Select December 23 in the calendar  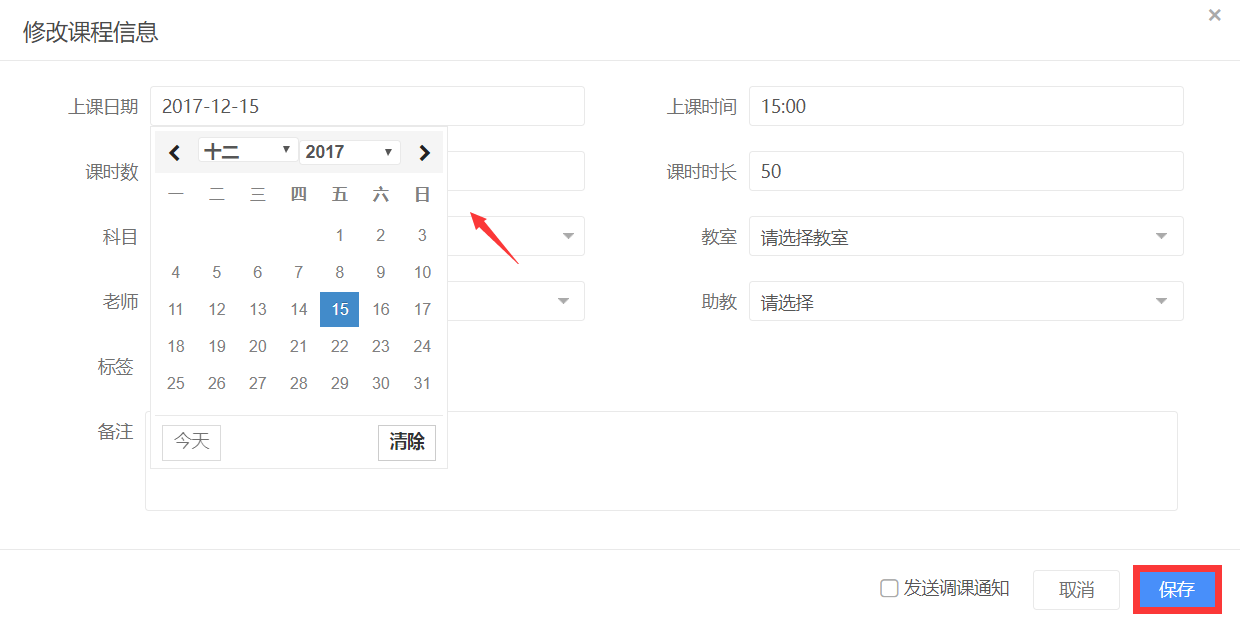click(x=381, y=347)
